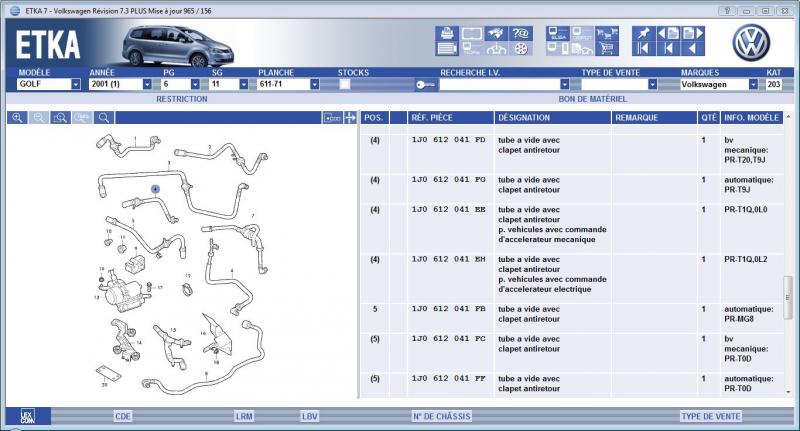This screenshot has width=800, height=431.
Task: Click the KAT field showing 203
Action: [x=773, y=85]
